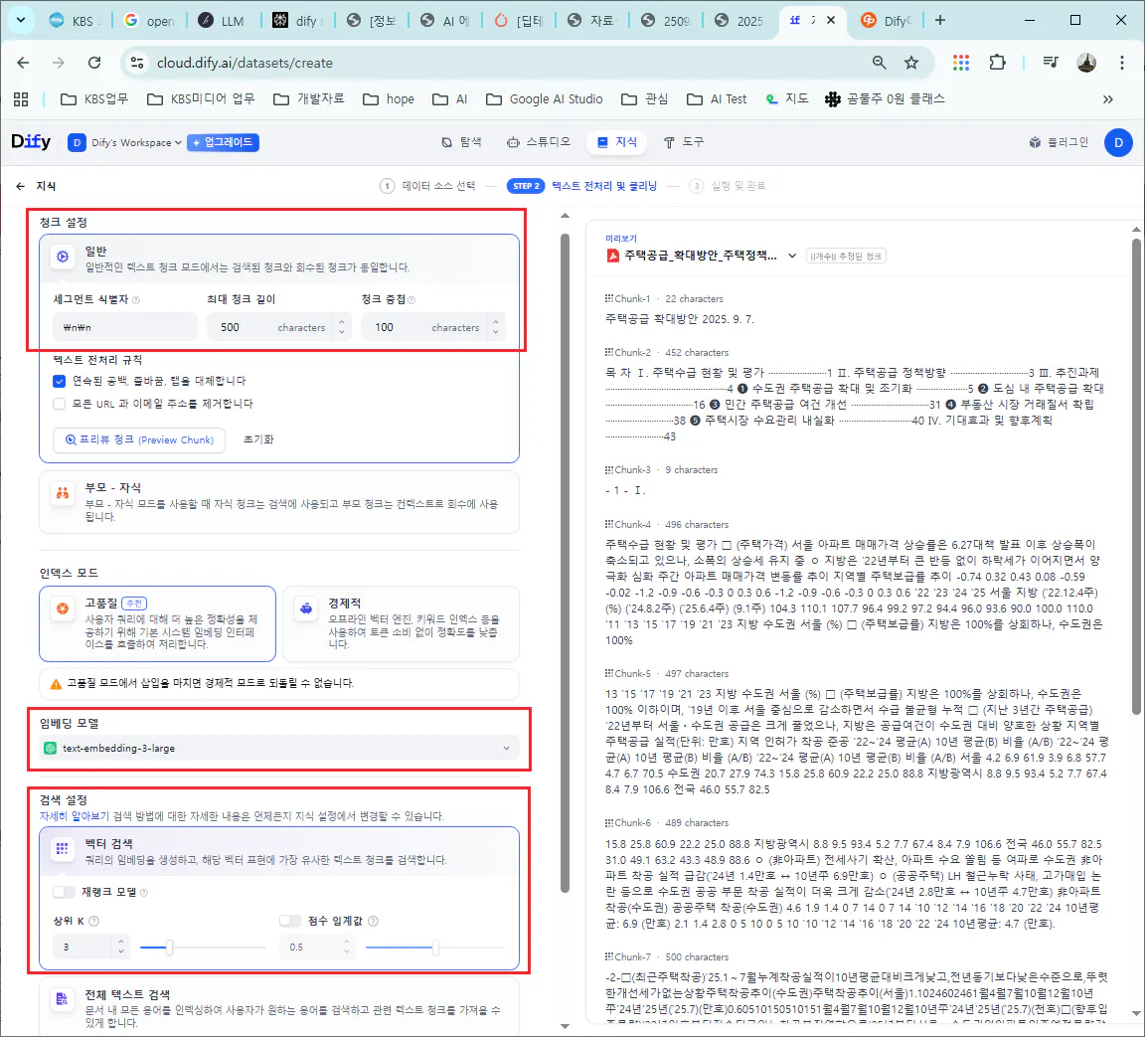Open the 지식 knowledge tab
1148x1037 pixels.
[616, 142]
